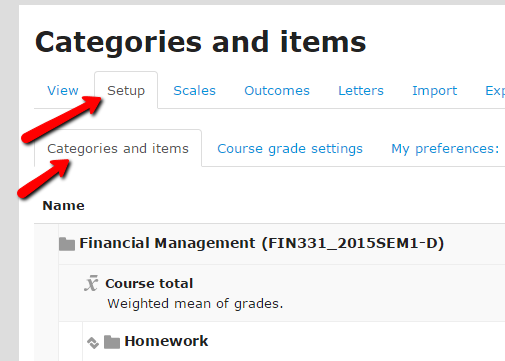Open the View tab
The image size is (505, 361).
pyautogui.click(x=63, y=90)
